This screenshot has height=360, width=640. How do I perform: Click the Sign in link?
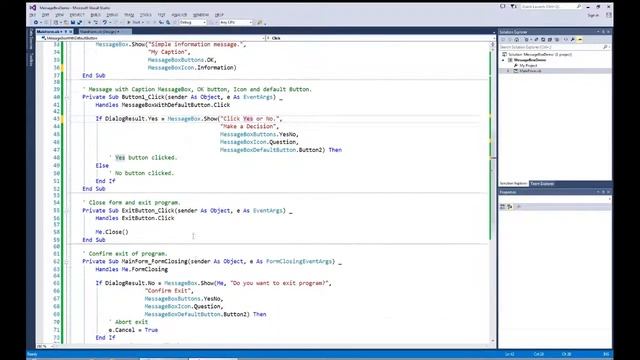coord(593,16)
